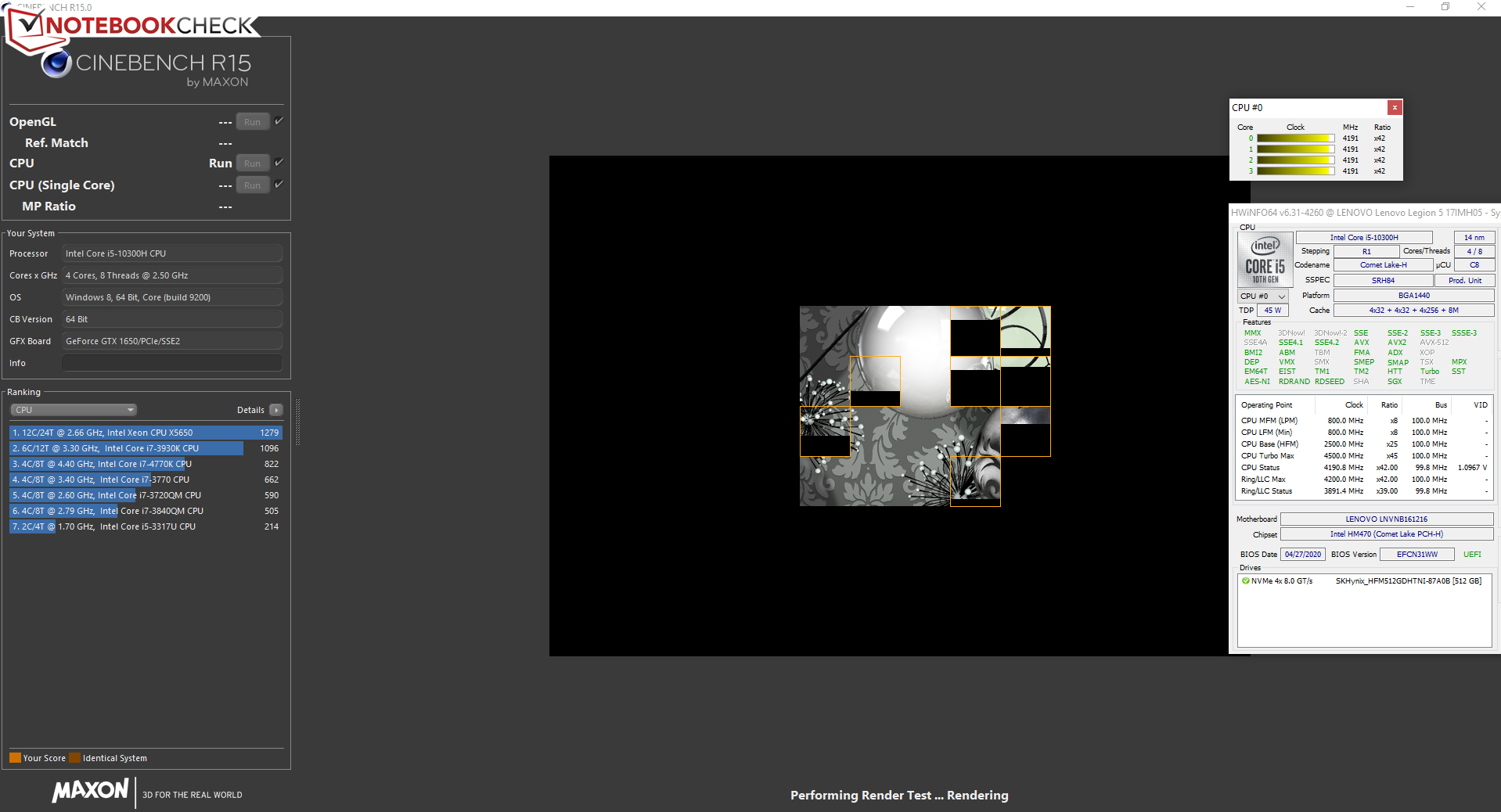1501x812 pixels.
Task: Click the Core 0 clock bar
Action: coord(1295,138)
